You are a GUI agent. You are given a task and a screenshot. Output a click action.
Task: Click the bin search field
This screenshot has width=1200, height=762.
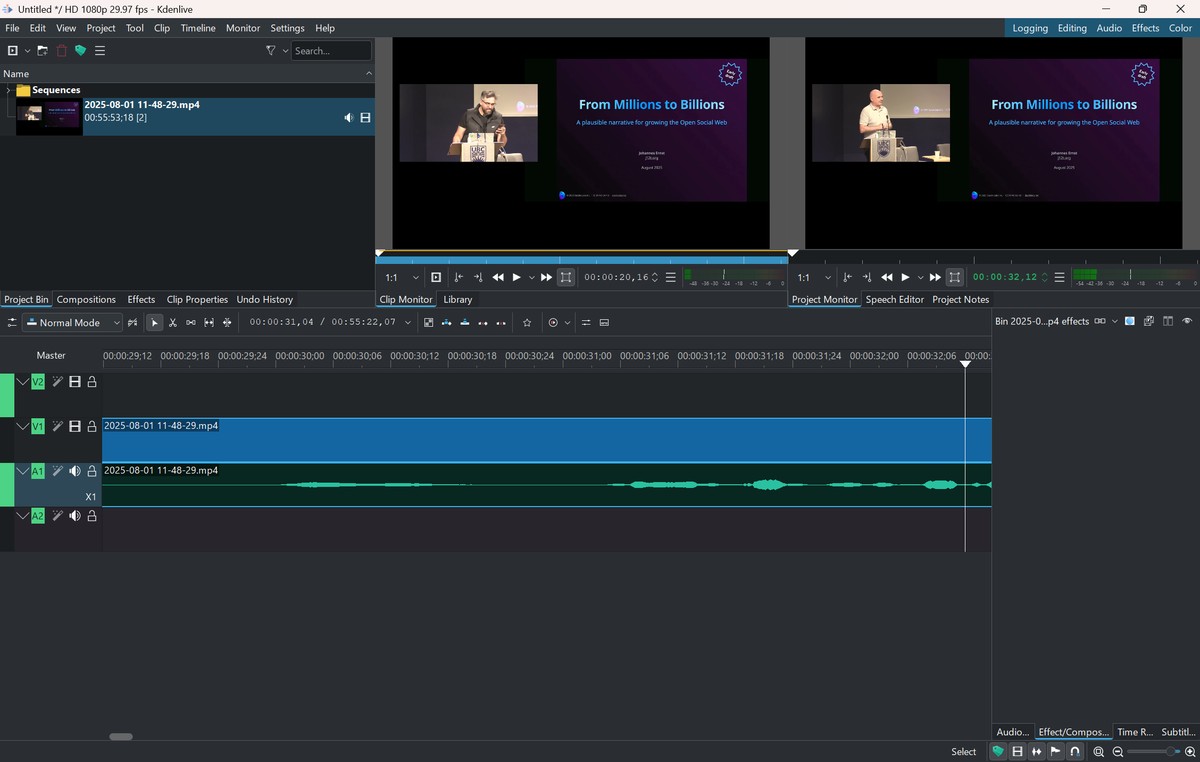(331, 51)
